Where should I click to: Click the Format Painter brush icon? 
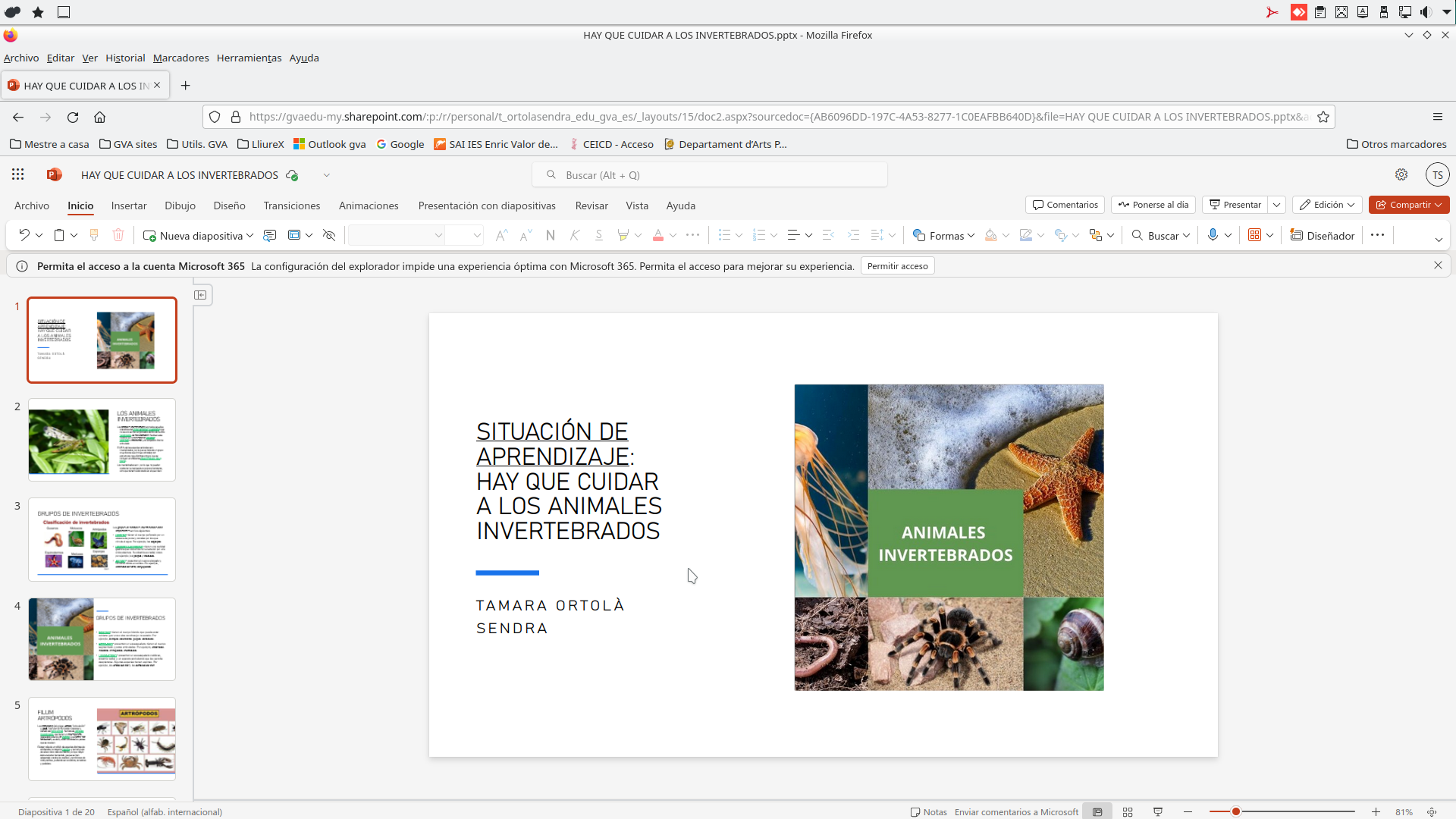[x=94, y=235]
